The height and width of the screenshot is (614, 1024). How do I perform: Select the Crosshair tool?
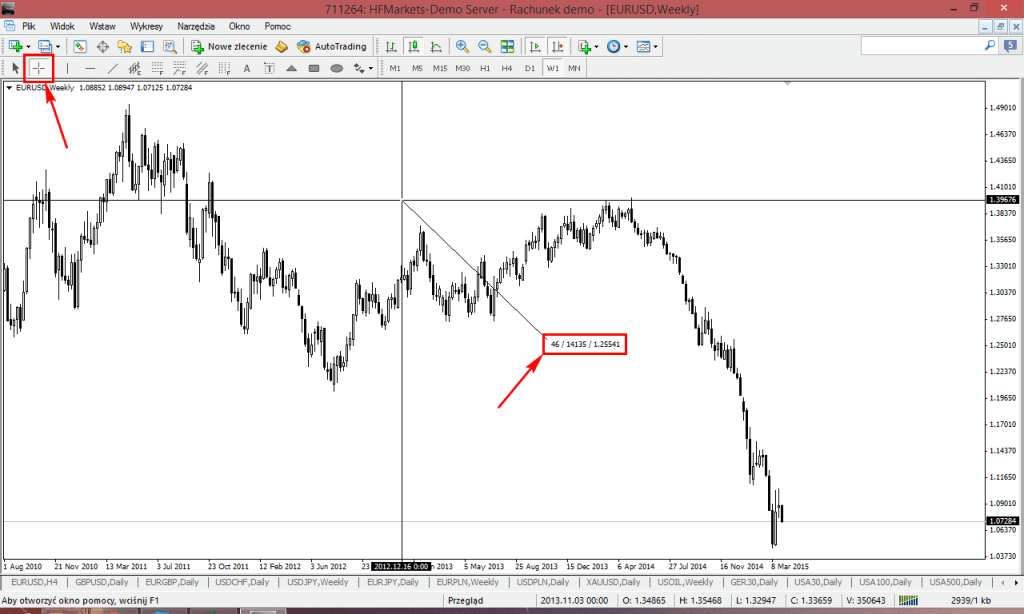pyautogui.click(x=37, y=68)
